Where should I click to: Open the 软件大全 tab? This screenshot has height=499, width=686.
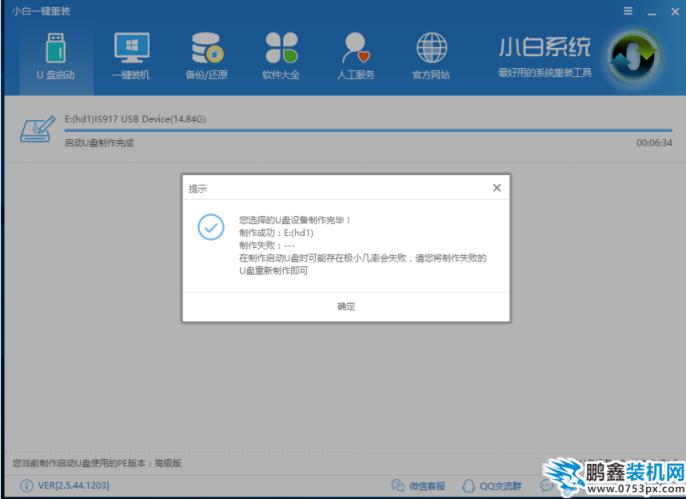[281, 57]
